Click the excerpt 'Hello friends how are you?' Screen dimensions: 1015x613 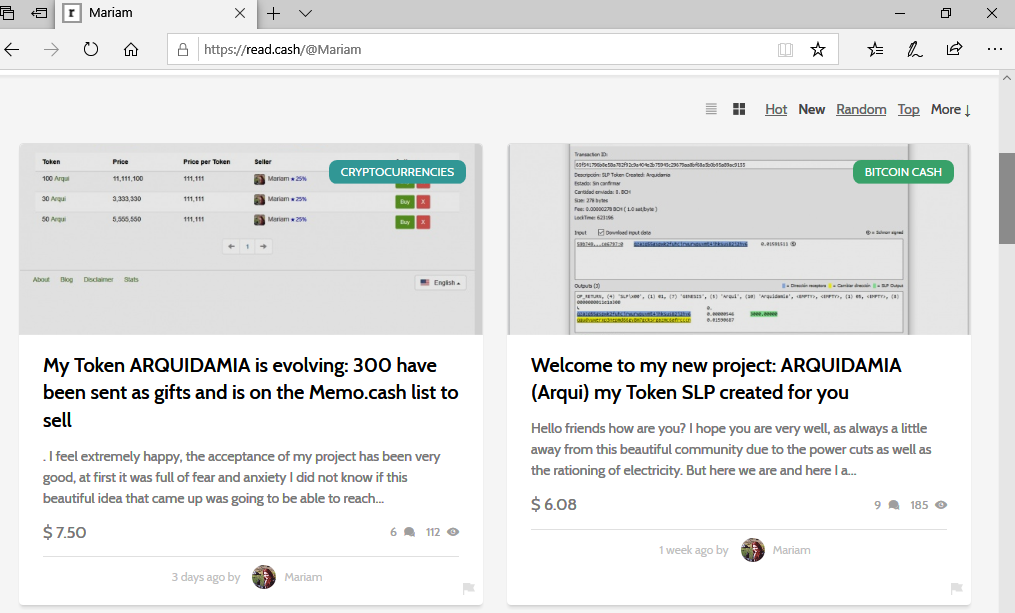click(731, 449)
